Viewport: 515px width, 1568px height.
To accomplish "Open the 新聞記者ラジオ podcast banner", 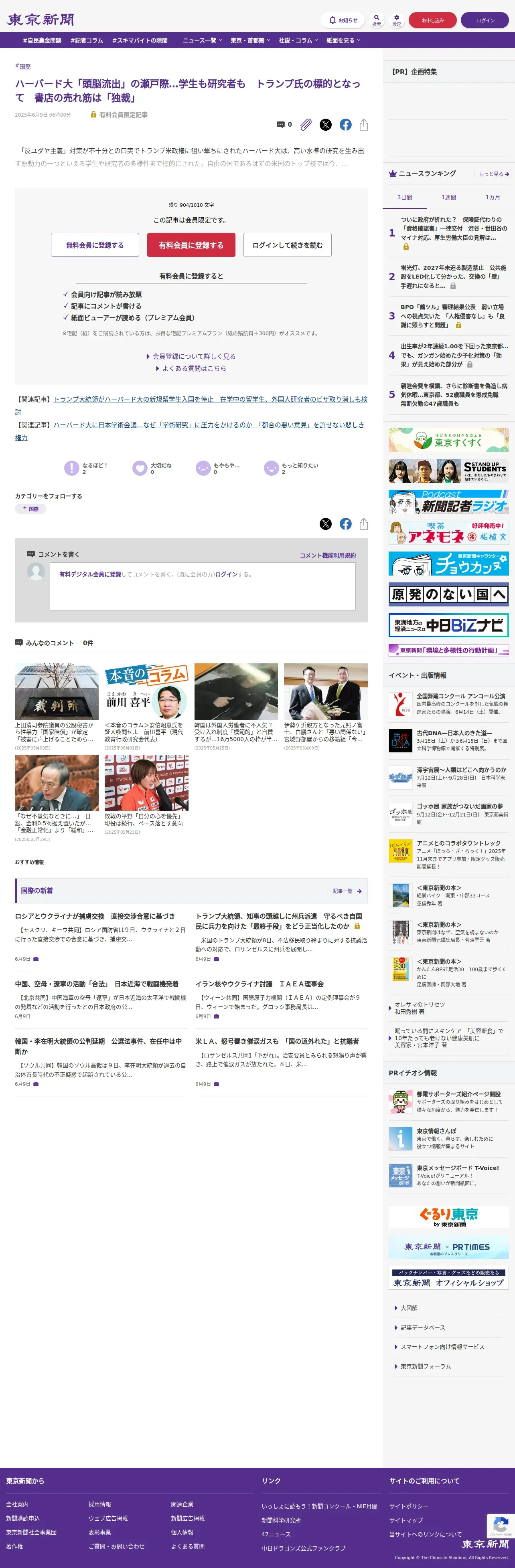I will point(448,501).
